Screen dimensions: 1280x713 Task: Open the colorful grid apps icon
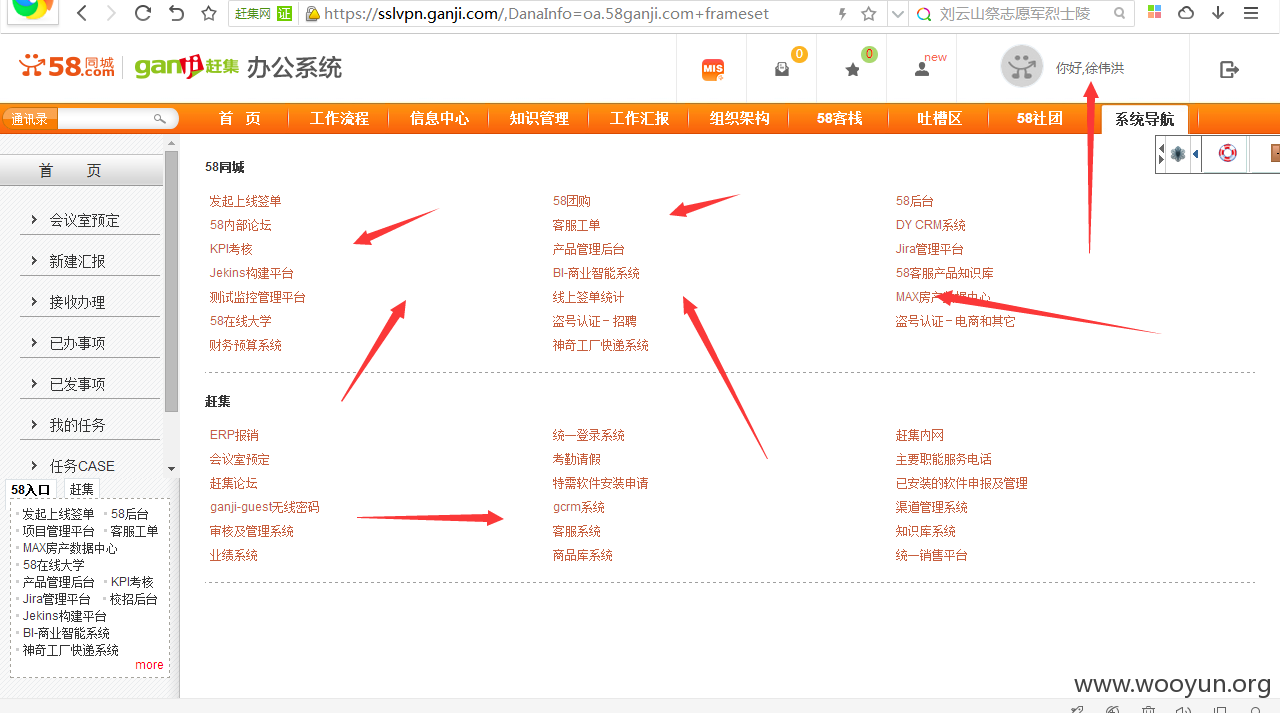coord(1154,13)
